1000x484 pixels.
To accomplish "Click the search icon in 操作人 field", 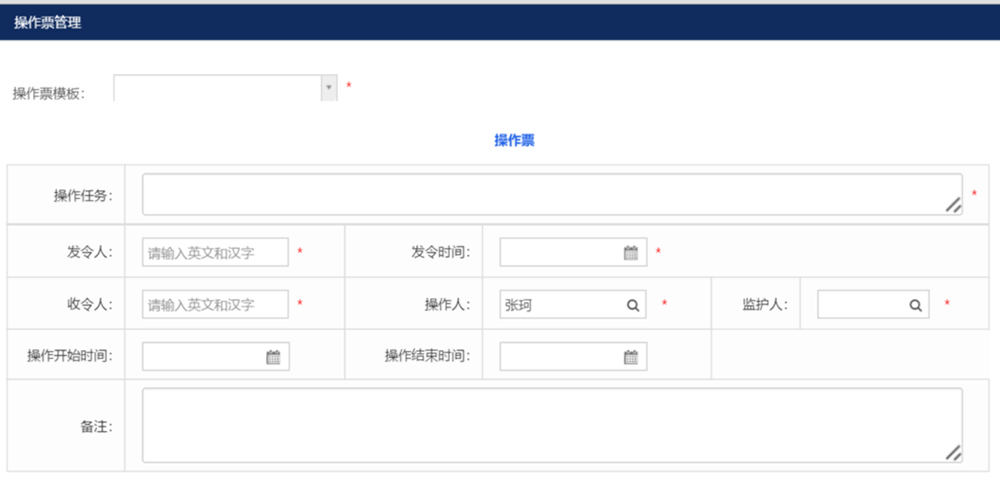I will tap(633, 305).
